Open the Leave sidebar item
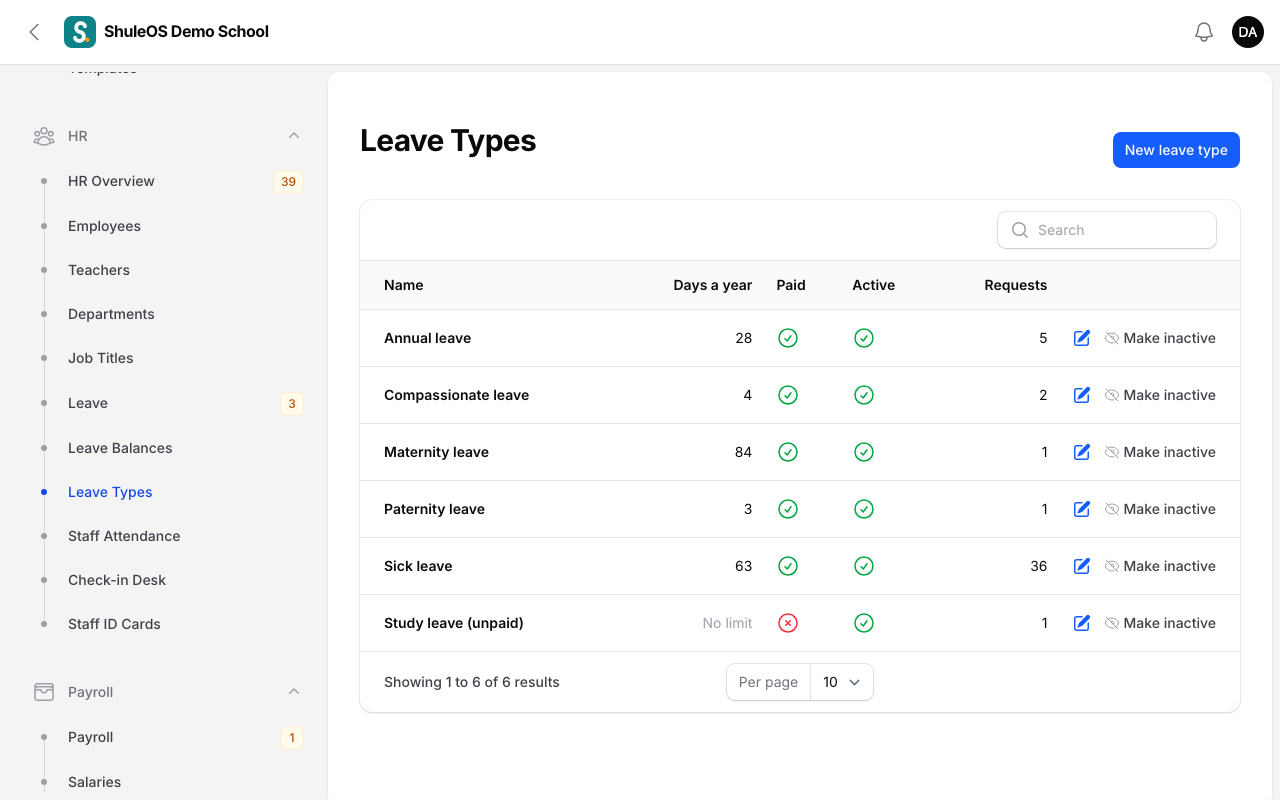Image resolution: width=1280 pixels, height=800 pixels. [x=167, y=403]
